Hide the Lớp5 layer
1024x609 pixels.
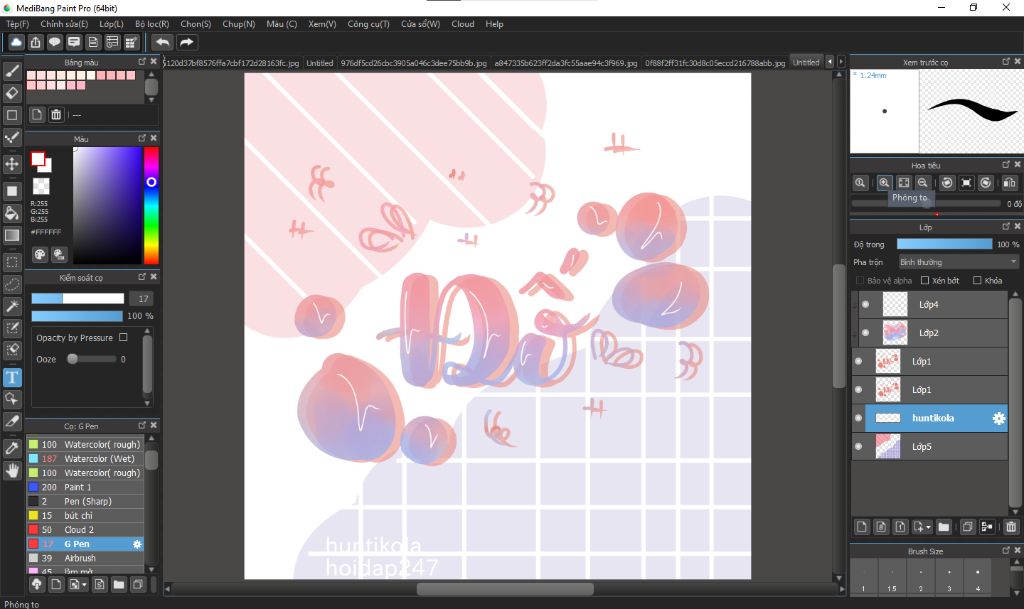coord(858,447)
